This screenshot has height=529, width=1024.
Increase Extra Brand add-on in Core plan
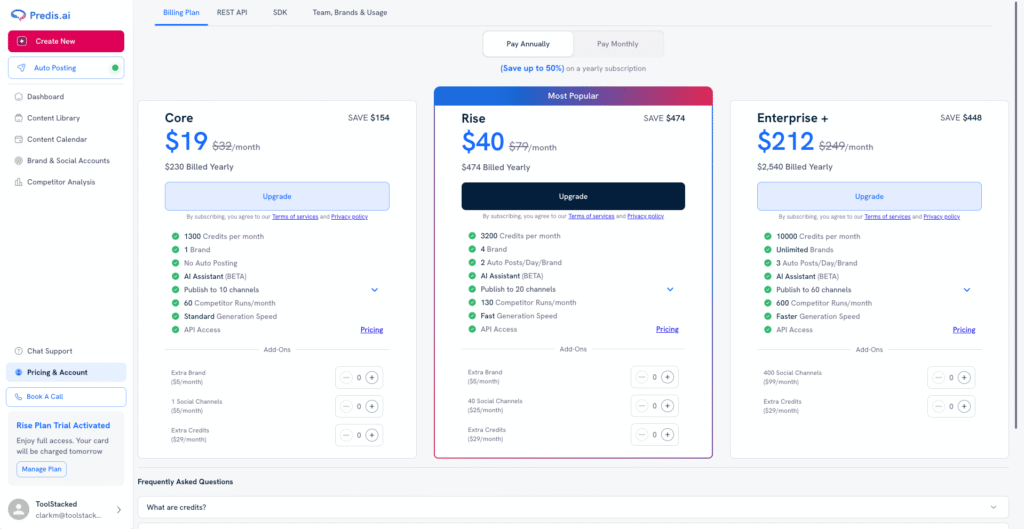pos(372,377)
